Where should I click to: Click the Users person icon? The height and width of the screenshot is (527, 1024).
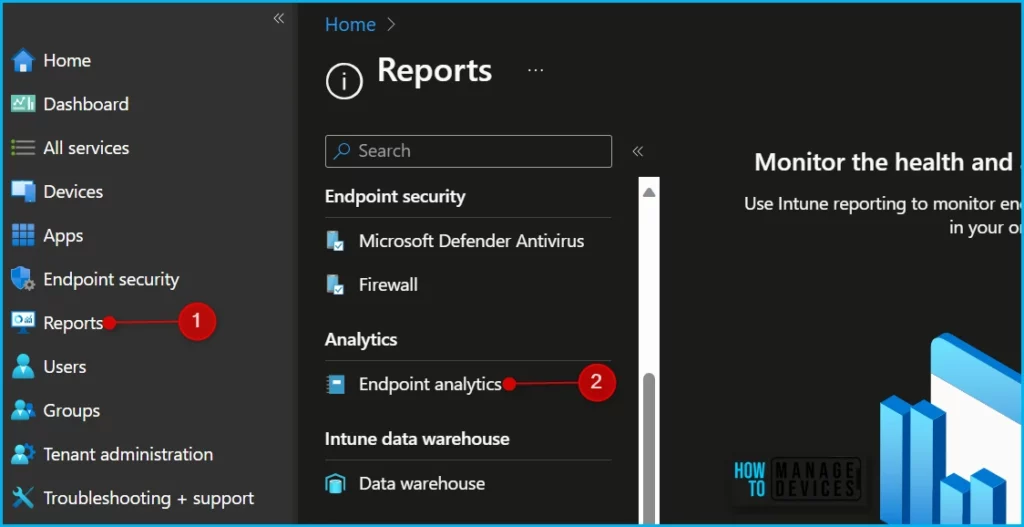click(23, 366)
